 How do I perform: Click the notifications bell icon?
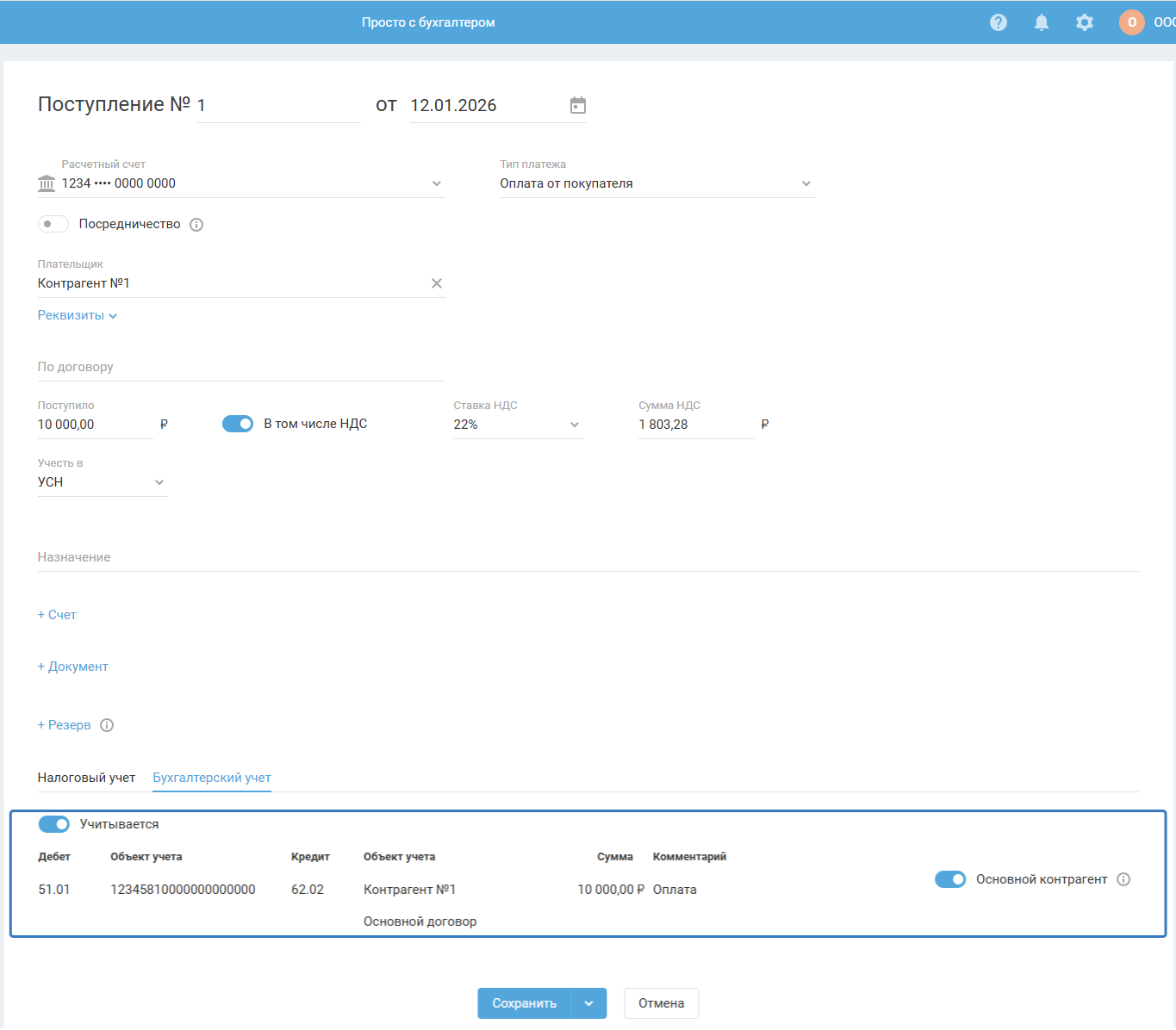1041,22
